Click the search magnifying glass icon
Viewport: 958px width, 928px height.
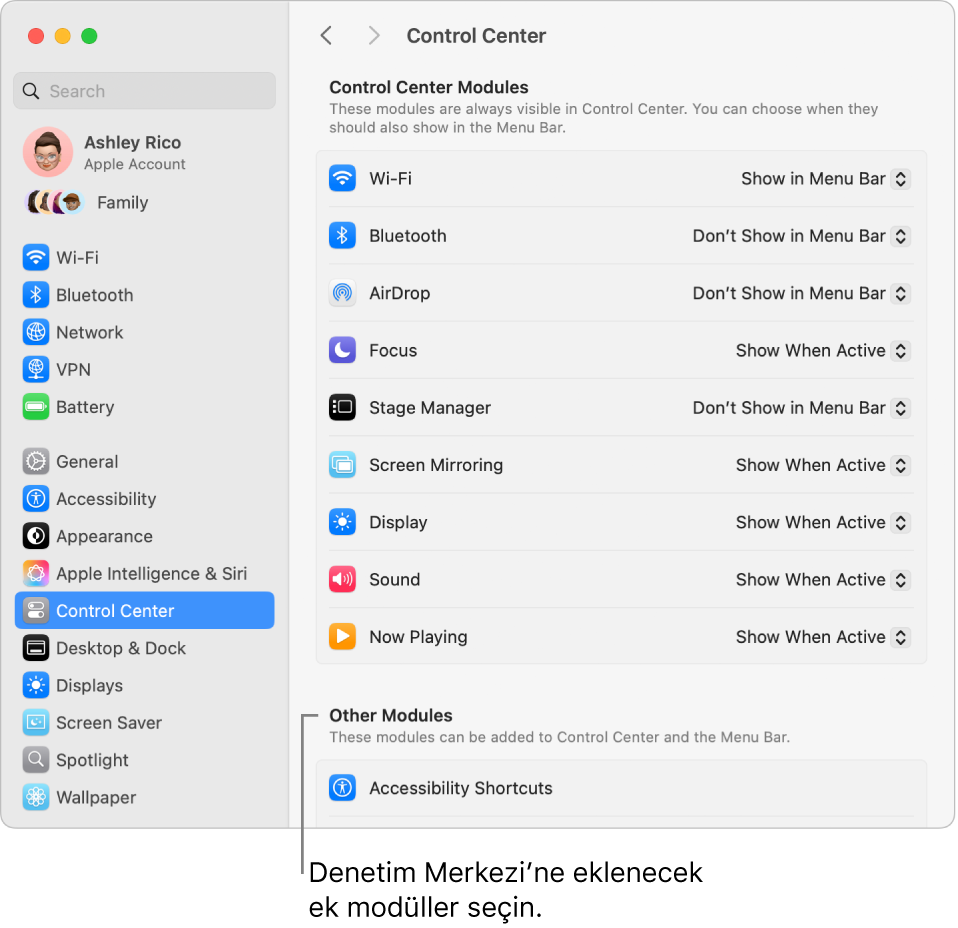[31, 91]
